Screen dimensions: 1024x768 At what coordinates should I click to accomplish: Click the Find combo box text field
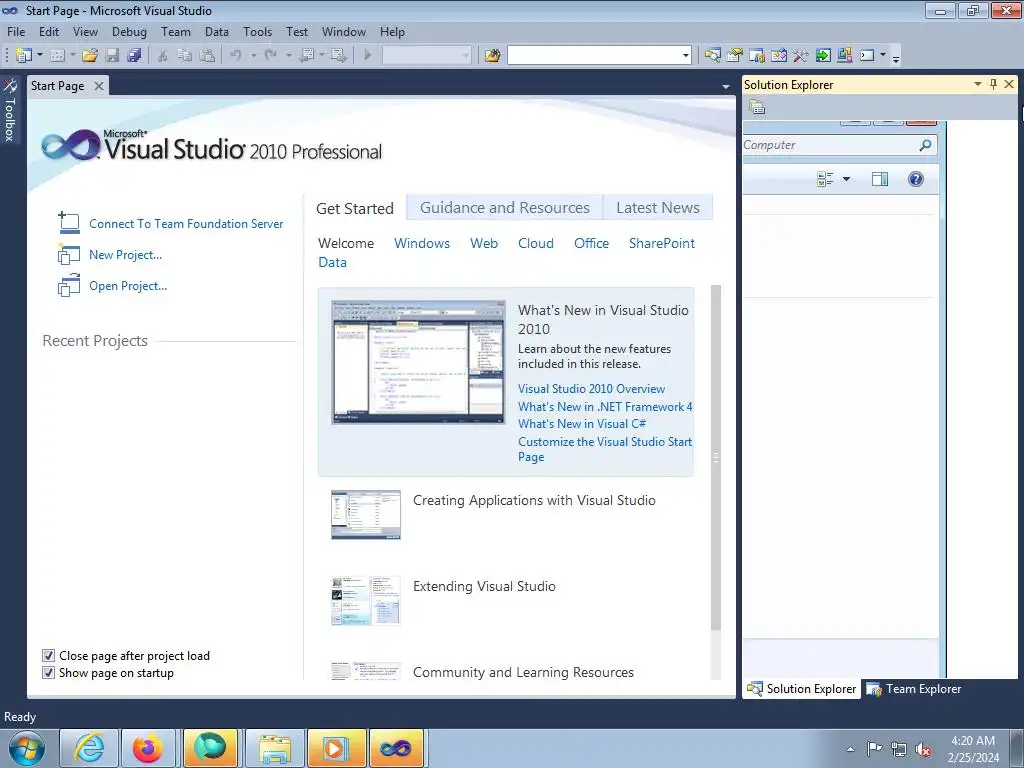pyautogui.click(x=594, y=56)
